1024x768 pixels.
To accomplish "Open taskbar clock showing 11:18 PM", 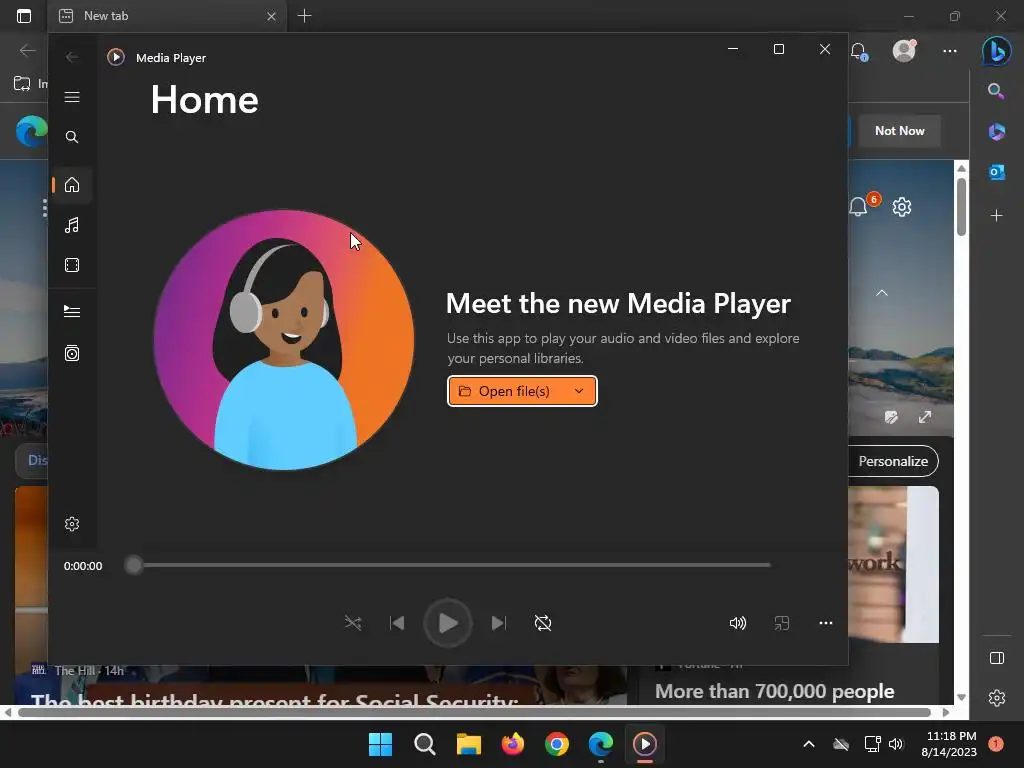I will 949,744.
